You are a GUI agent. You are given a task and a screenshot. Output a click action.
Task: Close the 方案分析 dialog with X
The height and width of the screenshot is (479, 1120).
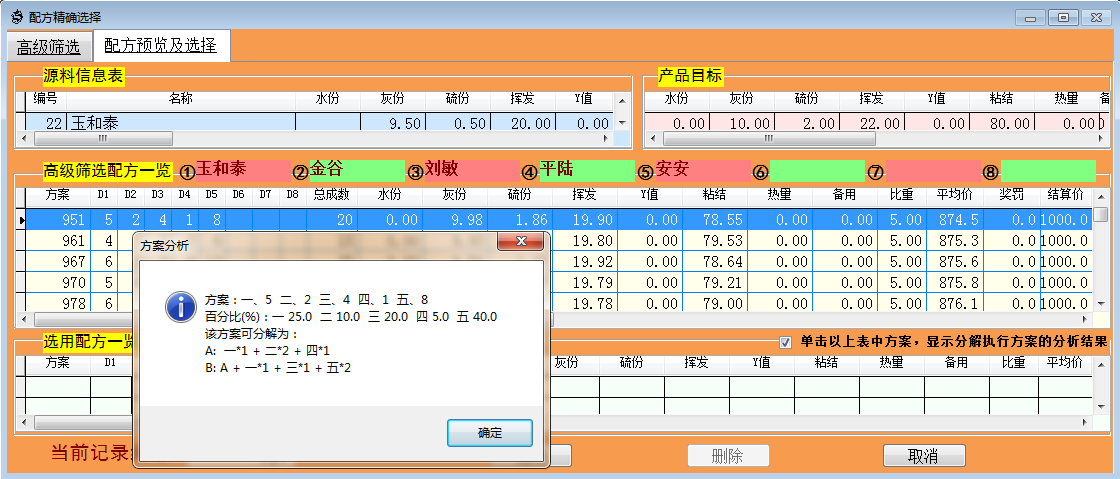point(521,241)
